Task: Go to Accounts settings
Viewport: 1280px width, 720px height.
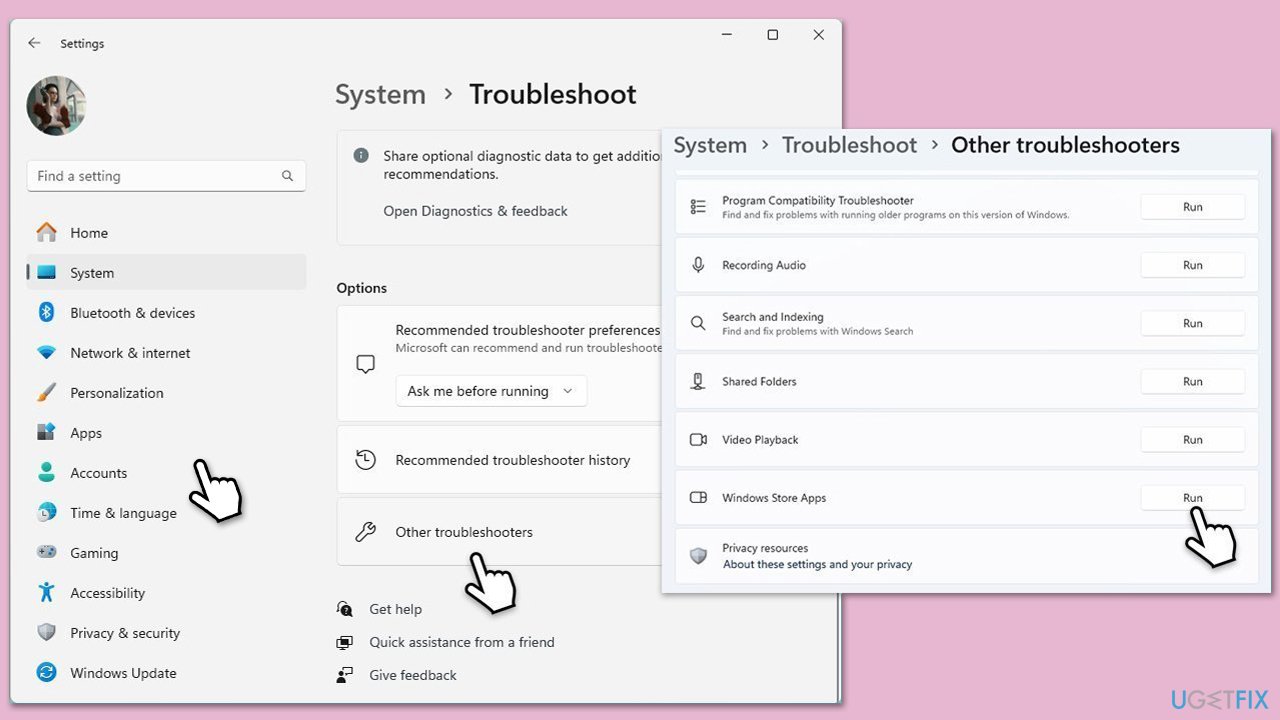Action: coord(166,473)
